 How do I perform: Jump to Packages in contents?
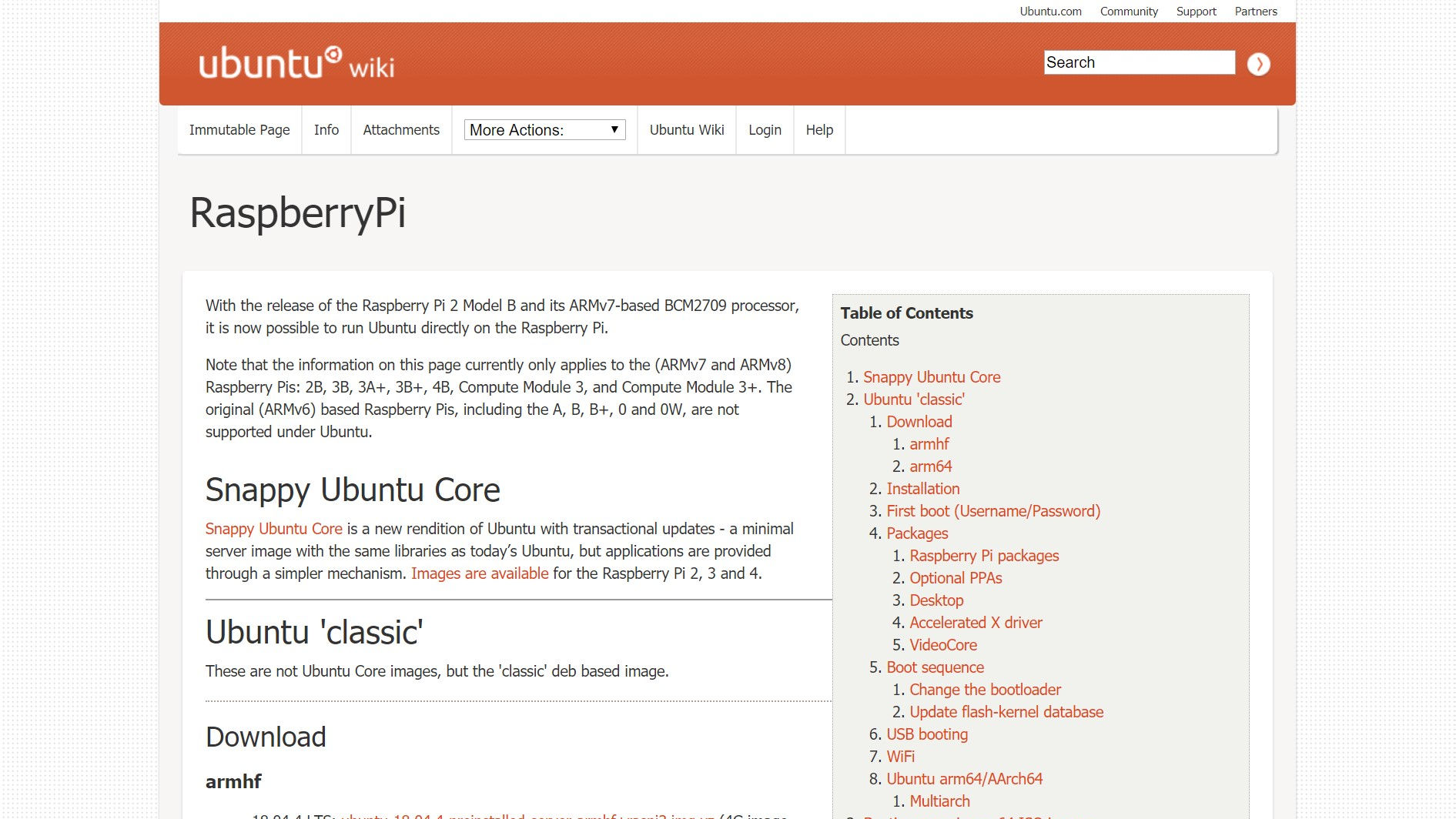point(917,533)
